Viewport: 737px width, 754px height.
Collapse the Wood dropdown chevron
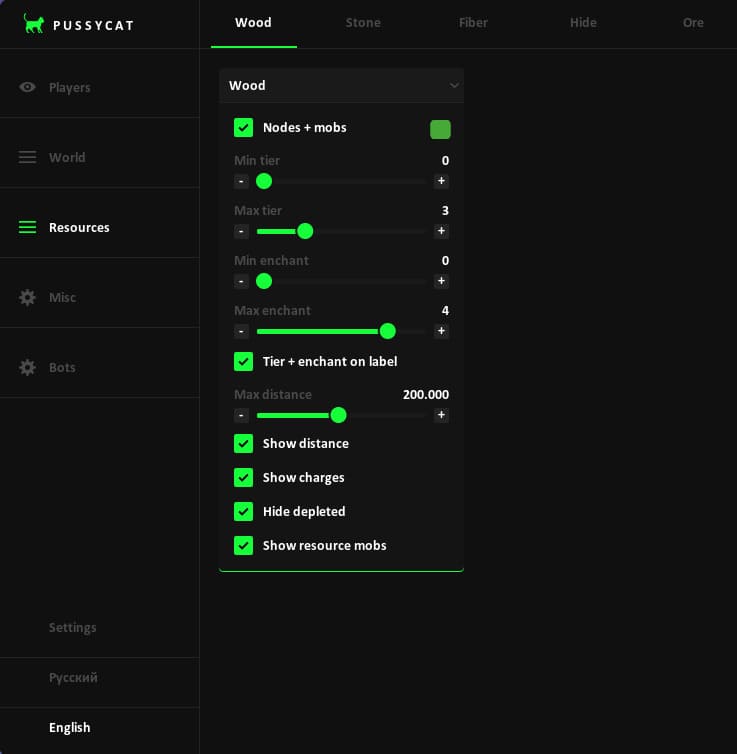pos(454,86)
